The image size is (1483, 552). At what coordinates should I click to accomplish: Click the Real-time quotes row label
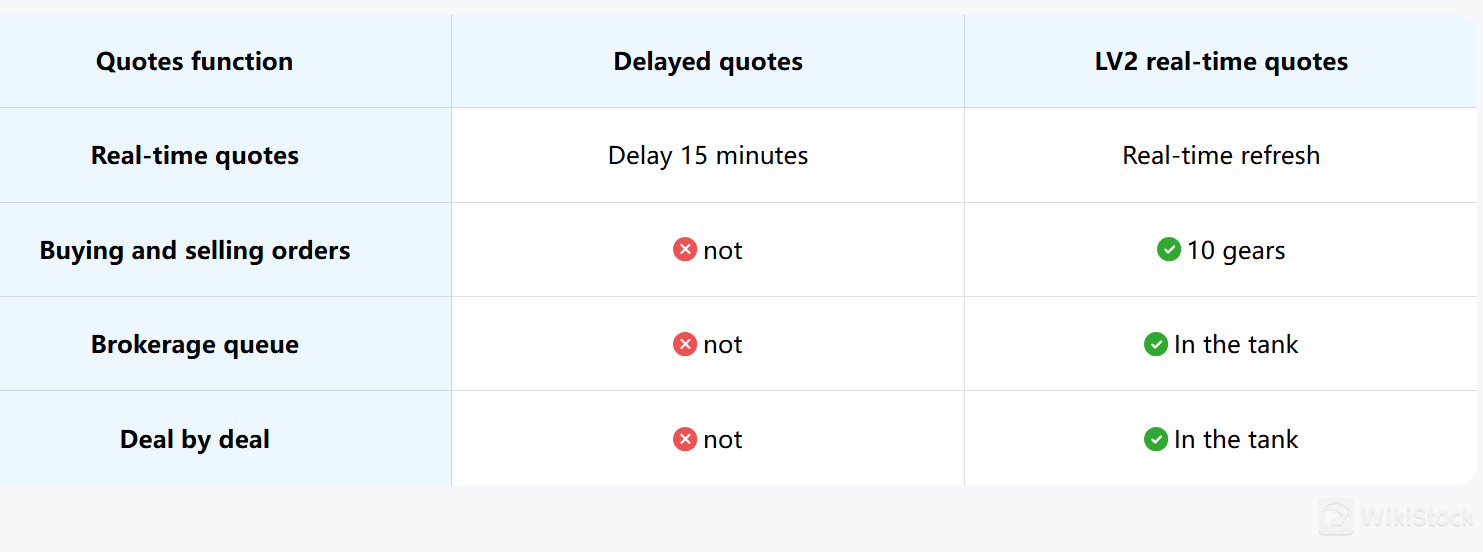pos(195,156)
